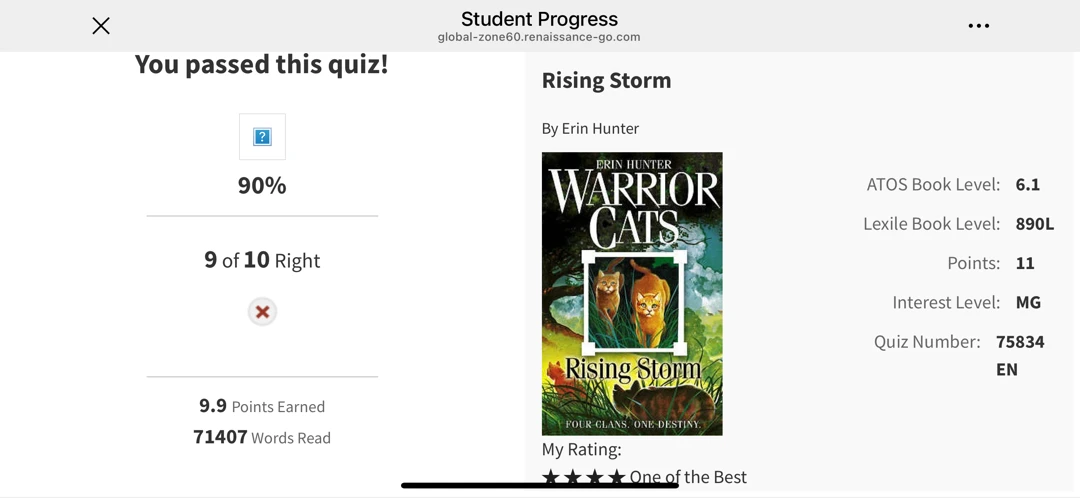
Task: Click the ATOS Book Level value 6.1
Action: click(1027, 185)
